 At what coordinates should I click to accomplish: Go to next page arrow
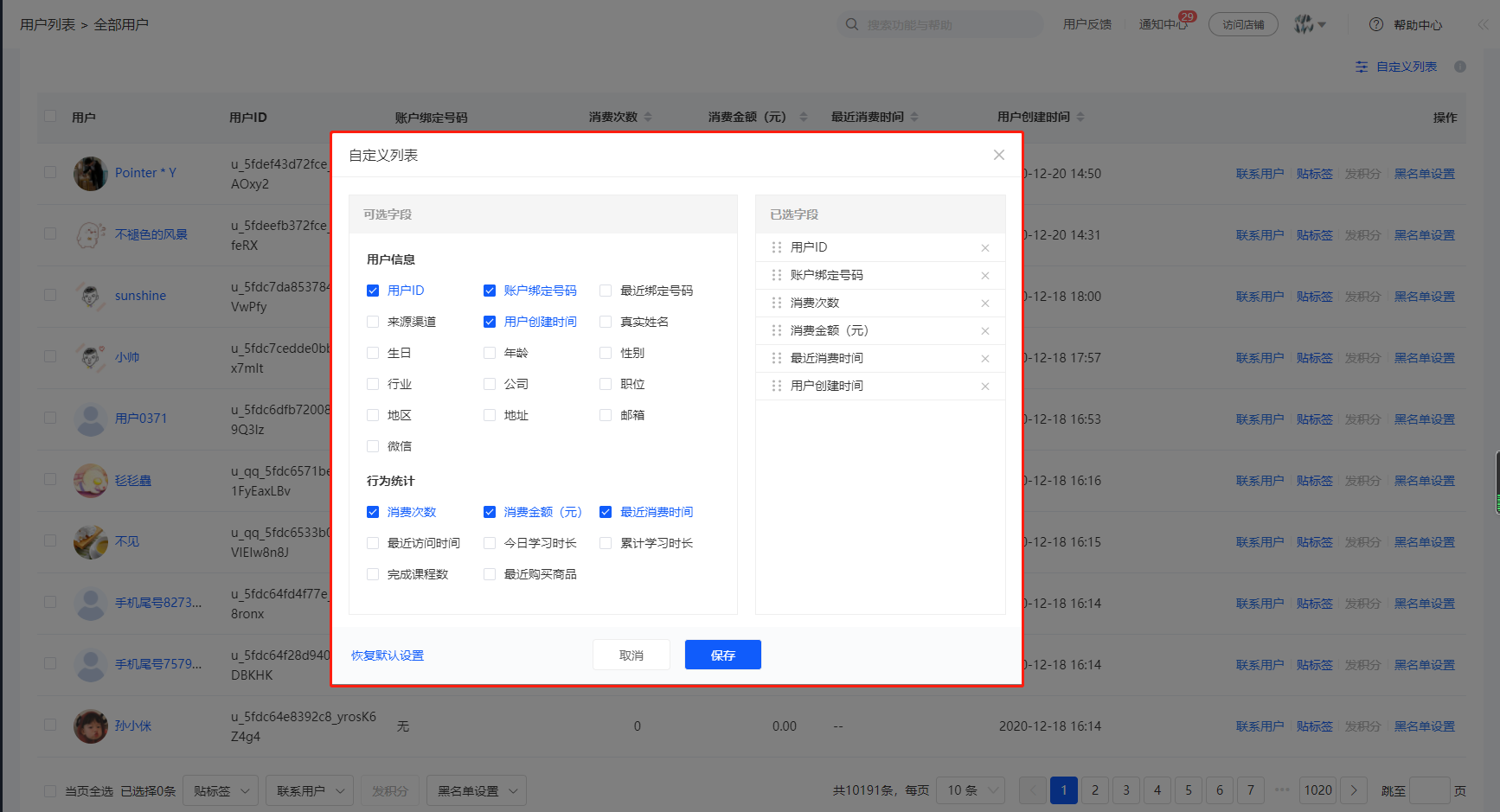click(x=1354, y=790)
